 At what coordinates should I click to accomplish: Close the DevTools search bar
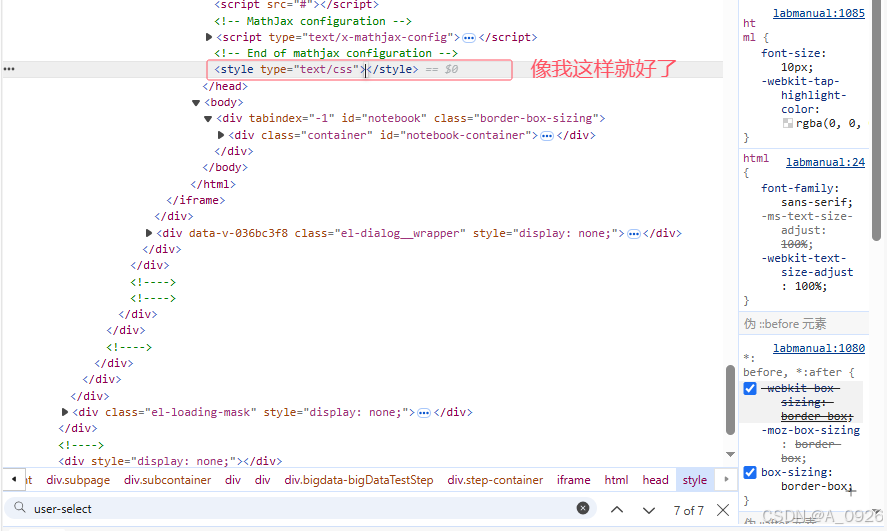[x=722, y=510]
